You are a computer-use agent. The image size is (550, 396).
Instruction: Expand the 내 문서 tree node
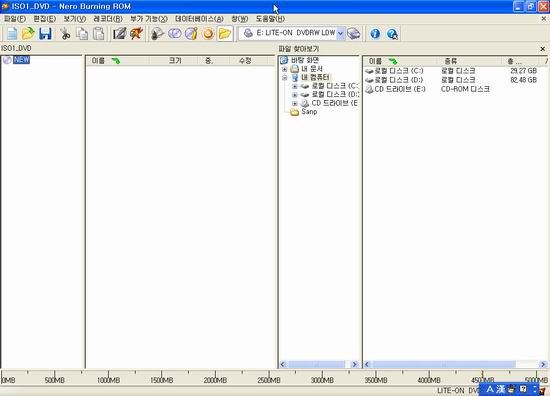point(284,69)
